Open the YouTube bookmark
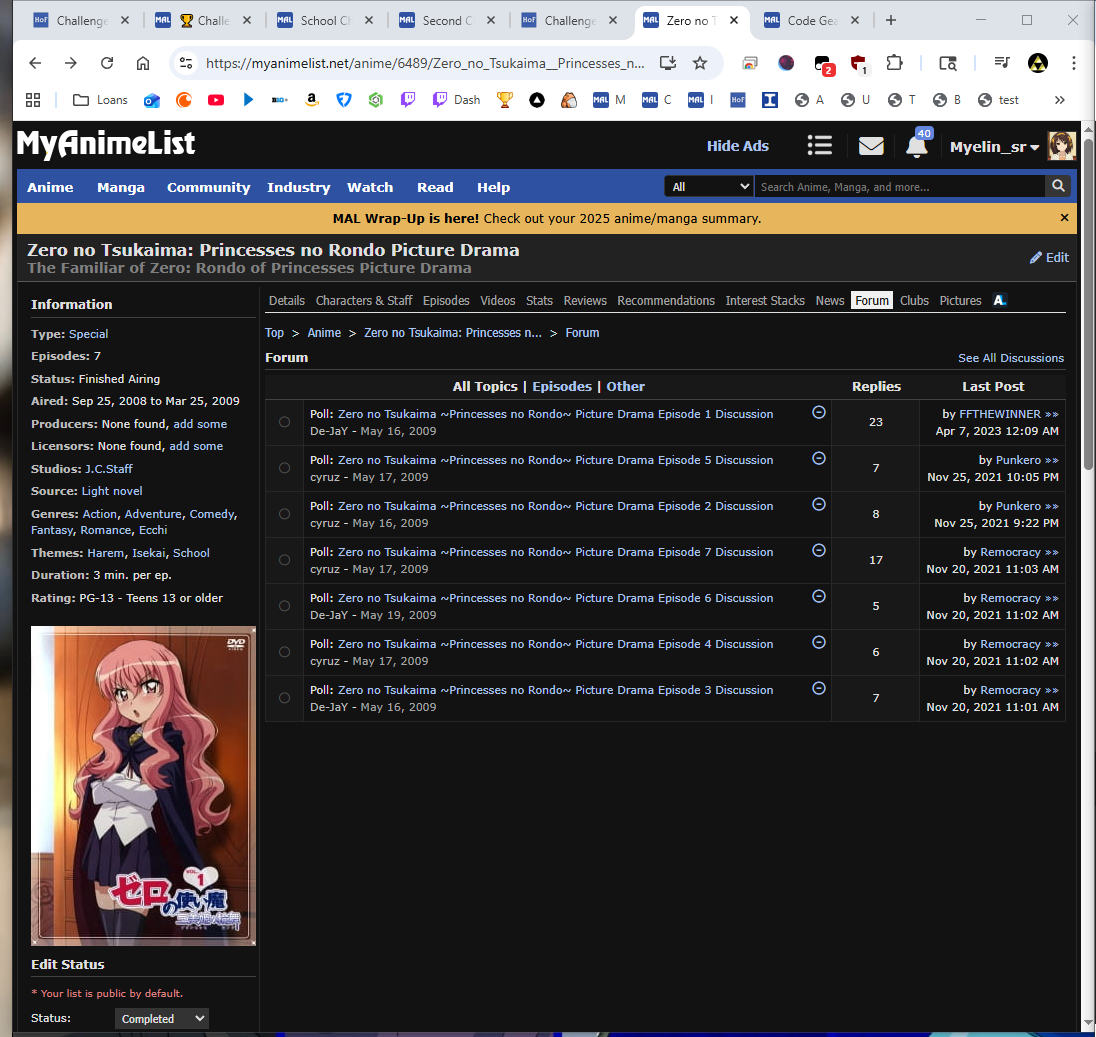1096x1037 pixels. pyautogui.click(x=216, y=100)
